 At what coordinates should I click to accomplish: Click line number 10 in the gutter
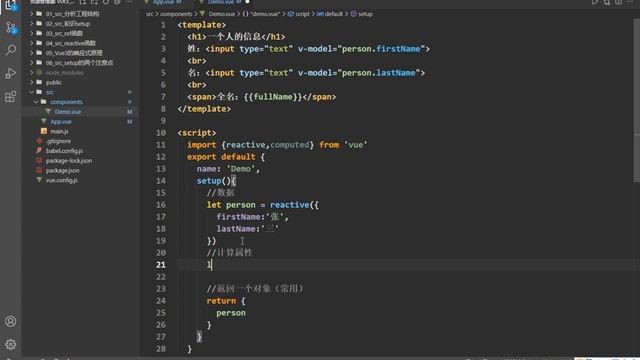161,133
